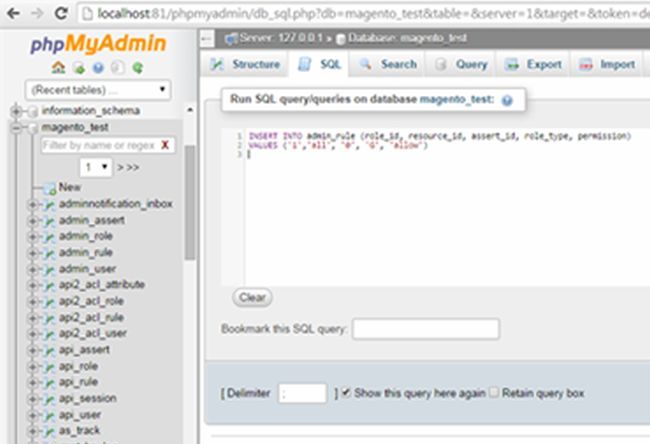The height and width of the screenshot is (444, 650).
Task: Focus the Bookmark this SQL query field
Action: (426, 329)
